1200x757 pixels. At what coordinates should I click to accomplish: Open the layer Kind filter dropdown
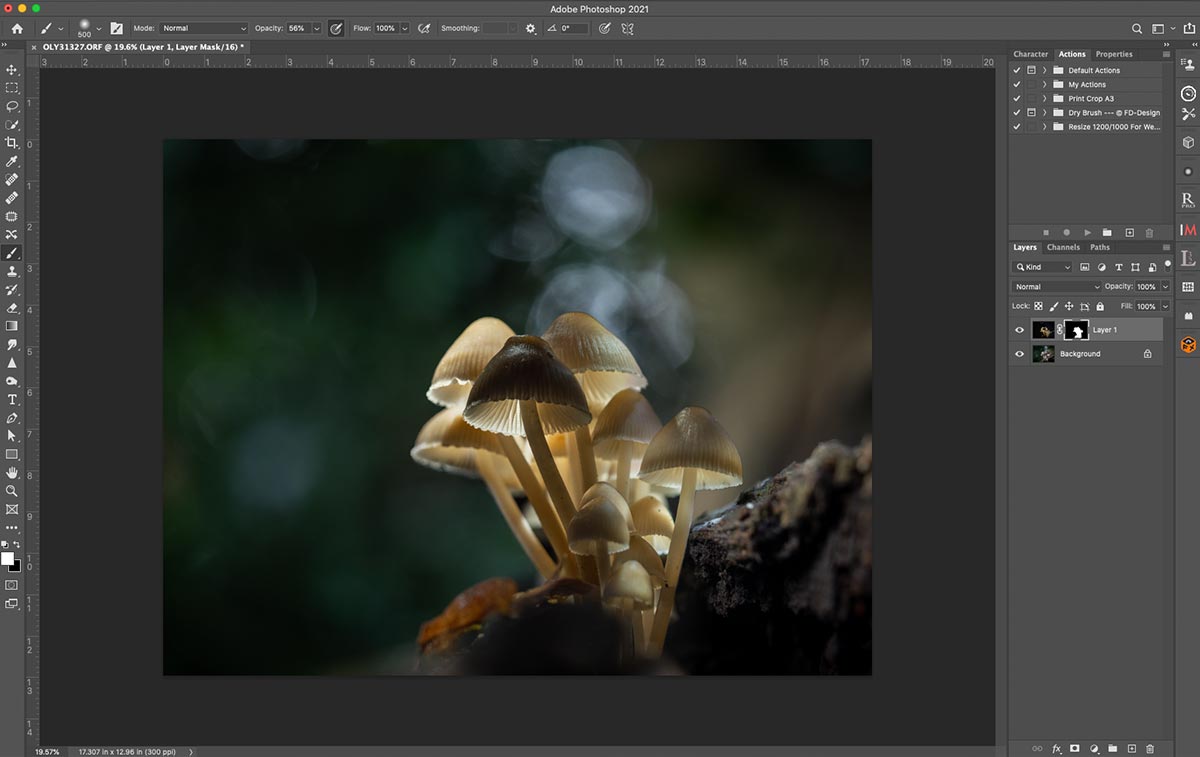point(1043,267)
